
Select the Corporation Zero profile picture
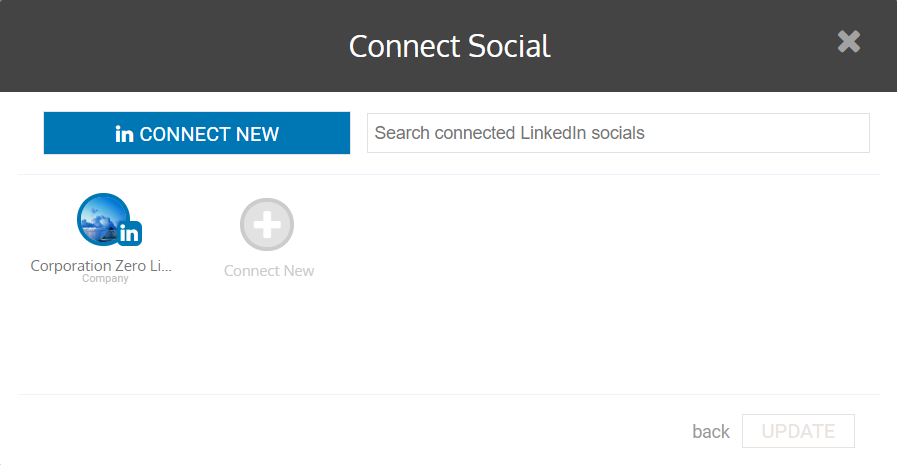click(x=104, y=219)
